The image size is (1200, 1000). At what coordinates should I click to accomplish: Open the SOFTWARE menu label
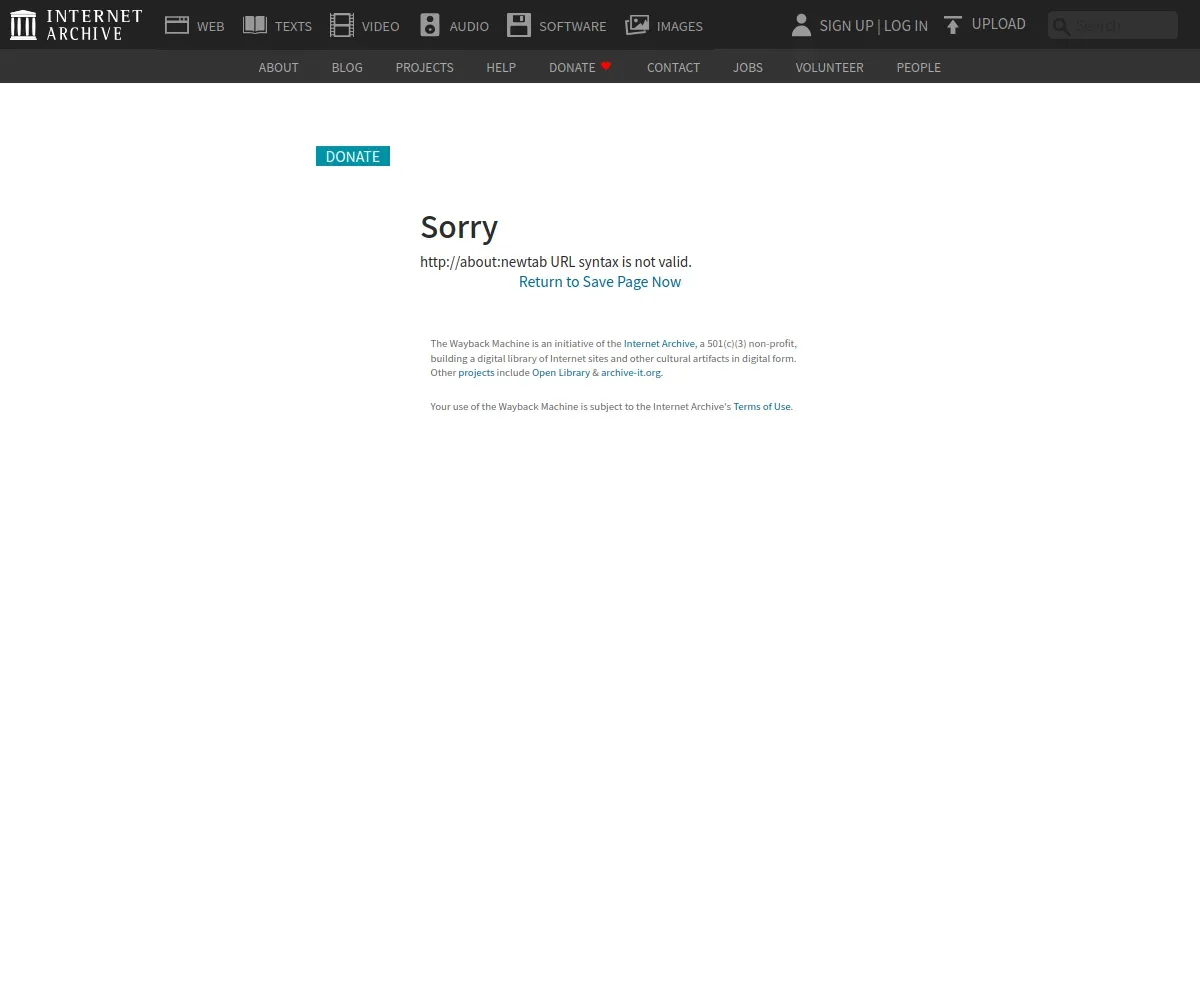(573, 27)
